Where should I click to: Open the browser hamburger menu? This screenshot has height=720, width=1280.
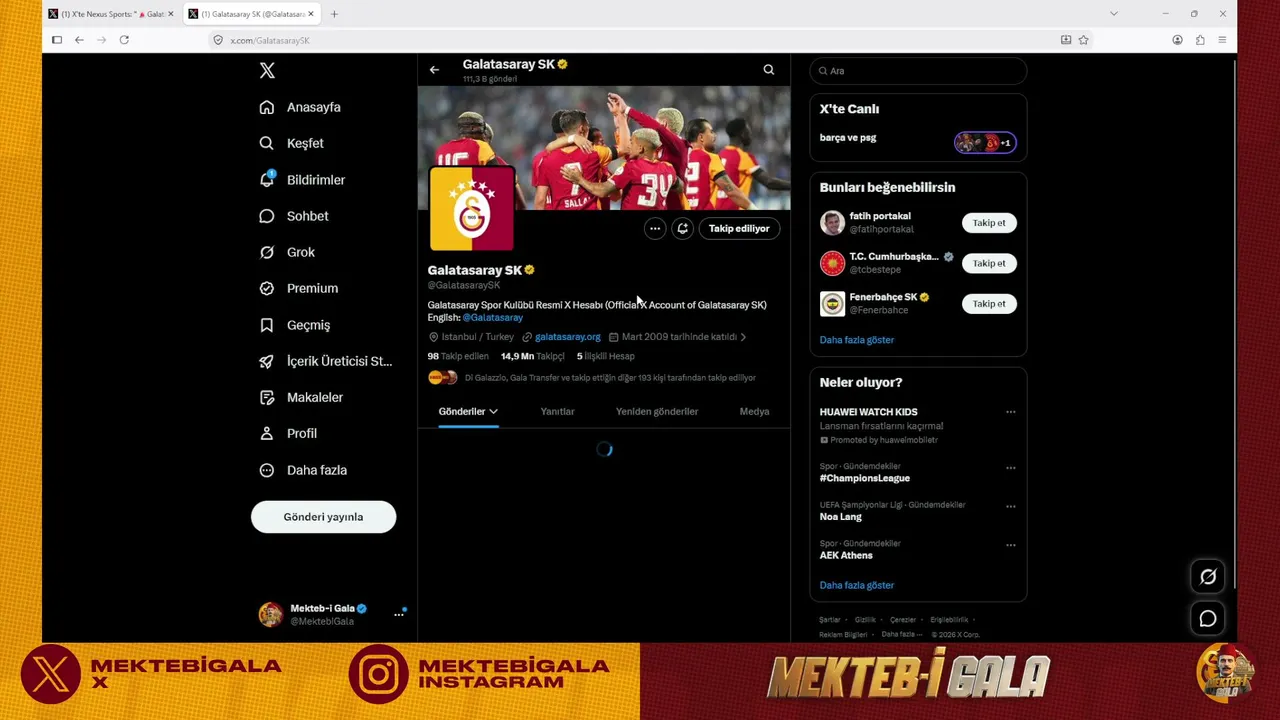click(1222, 40)
